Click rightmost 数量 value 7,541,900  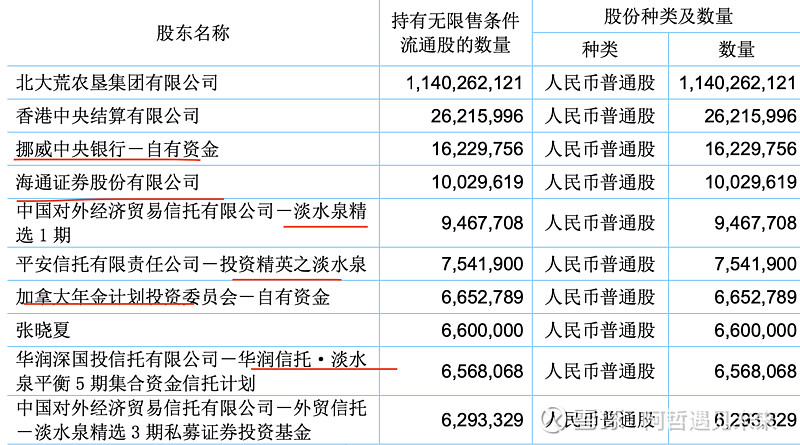(x=756, y=264)
